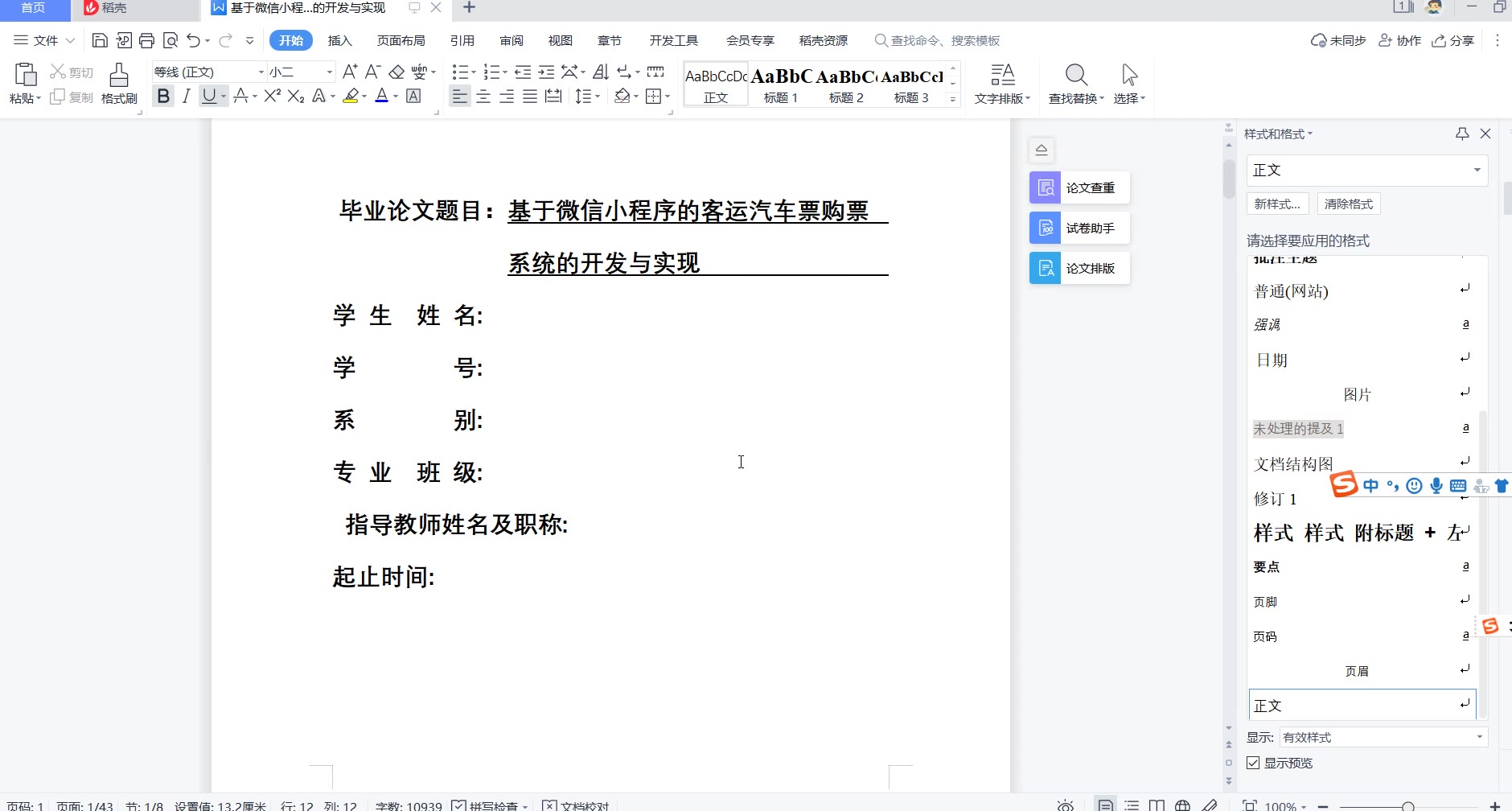Switch to outline view in status bar
This screenshot has width=1512, height=811.
[1132, 805]
